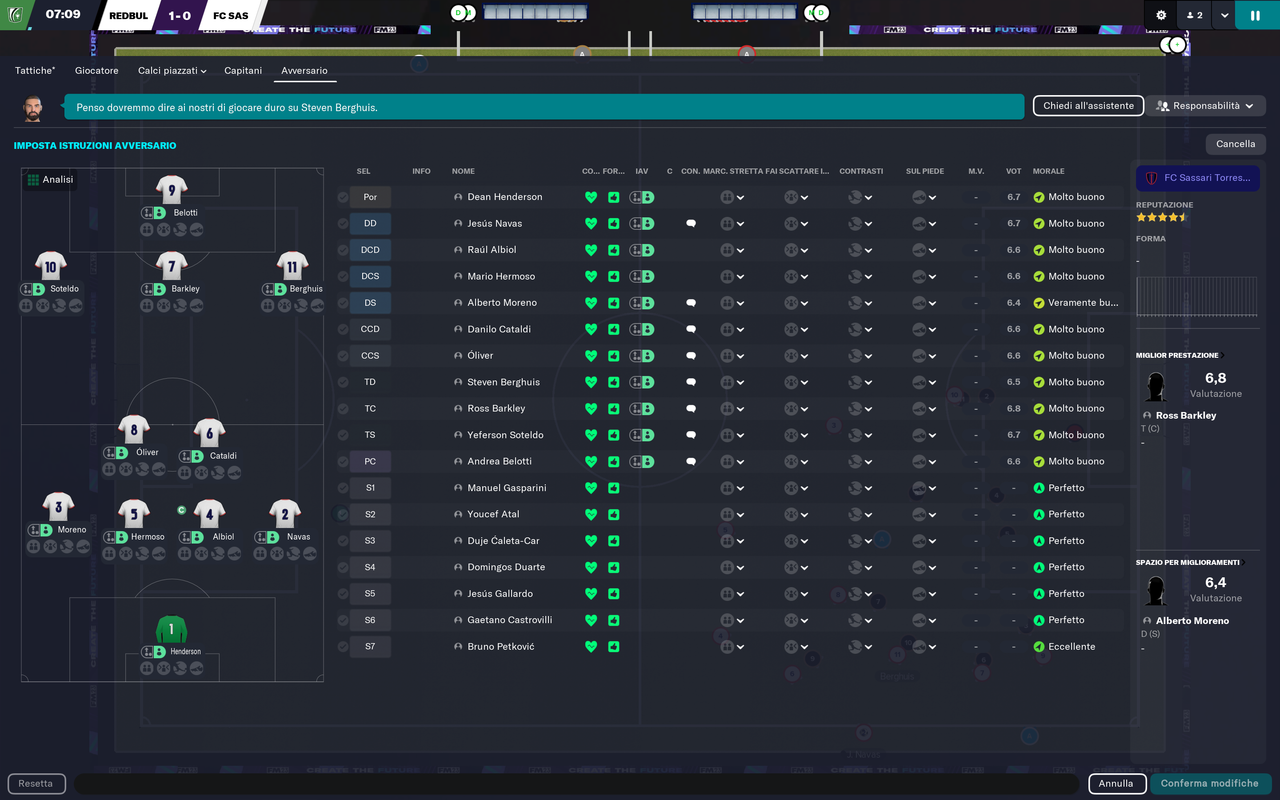Viewport: 1280px width, 800px height.
Task: Click the Annulla button
Action: click(1116, 784)
